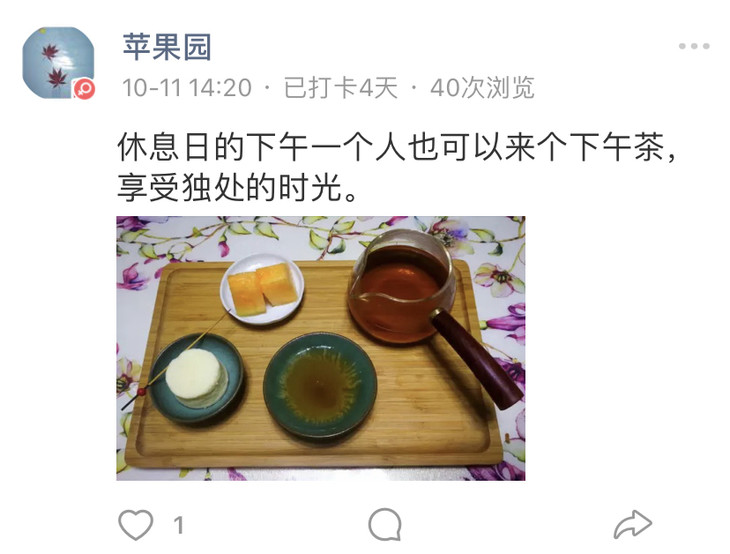This screenshot has height=554, width=730.
Task: Like the post with the heart icon
Action: tap(135, 525)
